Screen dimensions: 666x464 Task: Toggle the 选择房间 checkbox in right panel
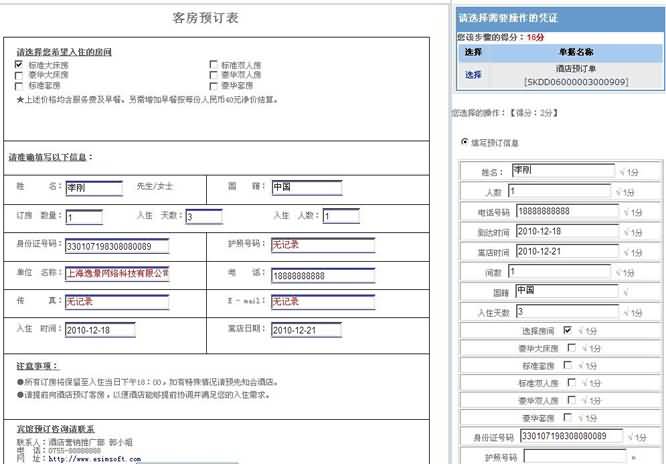(x=568, y=329)
